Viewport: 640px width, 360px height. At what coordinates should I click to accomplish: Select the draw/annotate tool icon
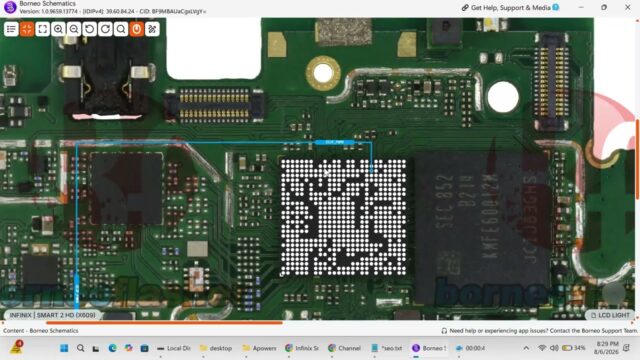coord(152,29)
